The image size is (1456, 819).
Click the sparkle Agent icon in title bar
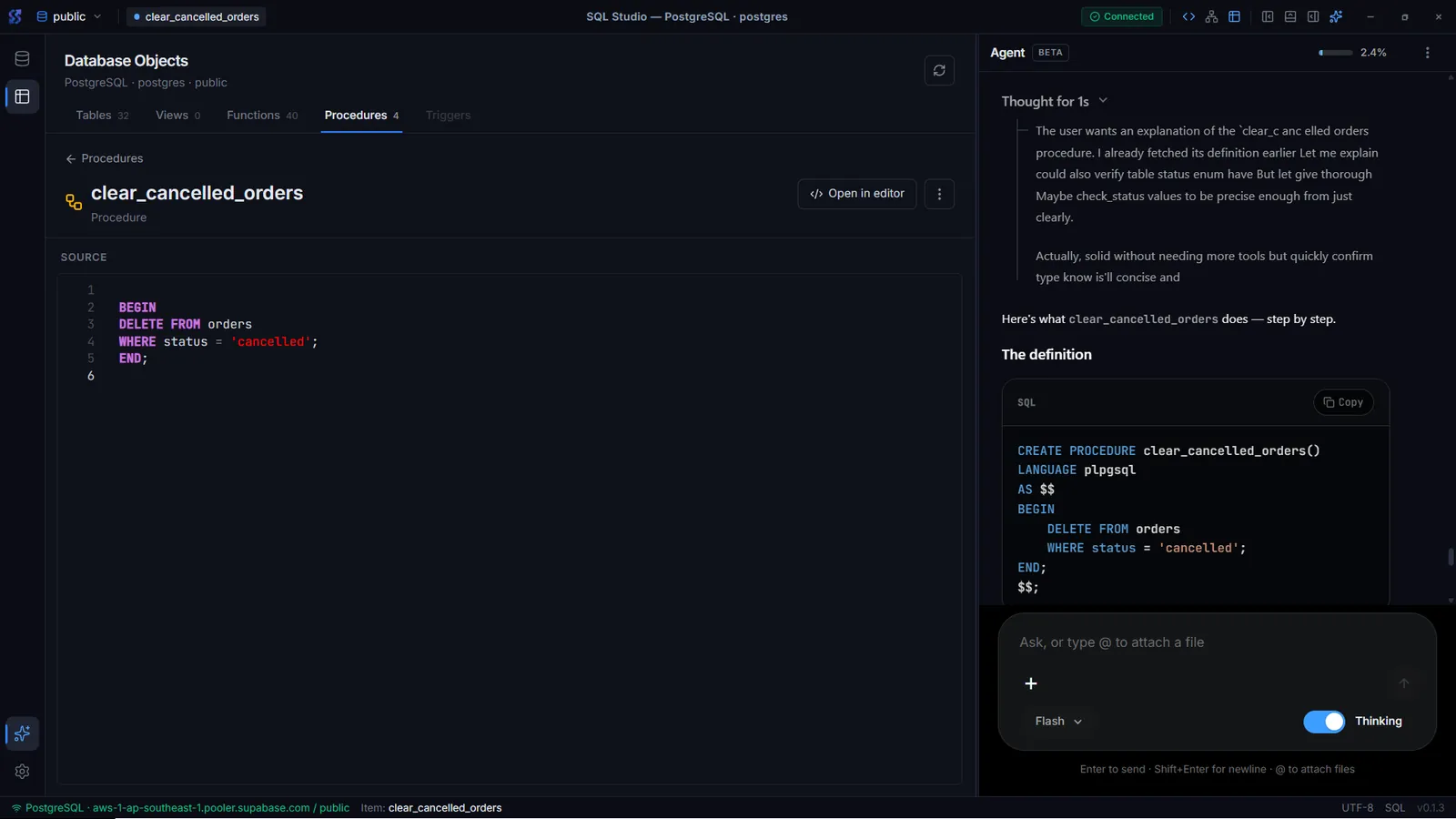point(1336,16)
